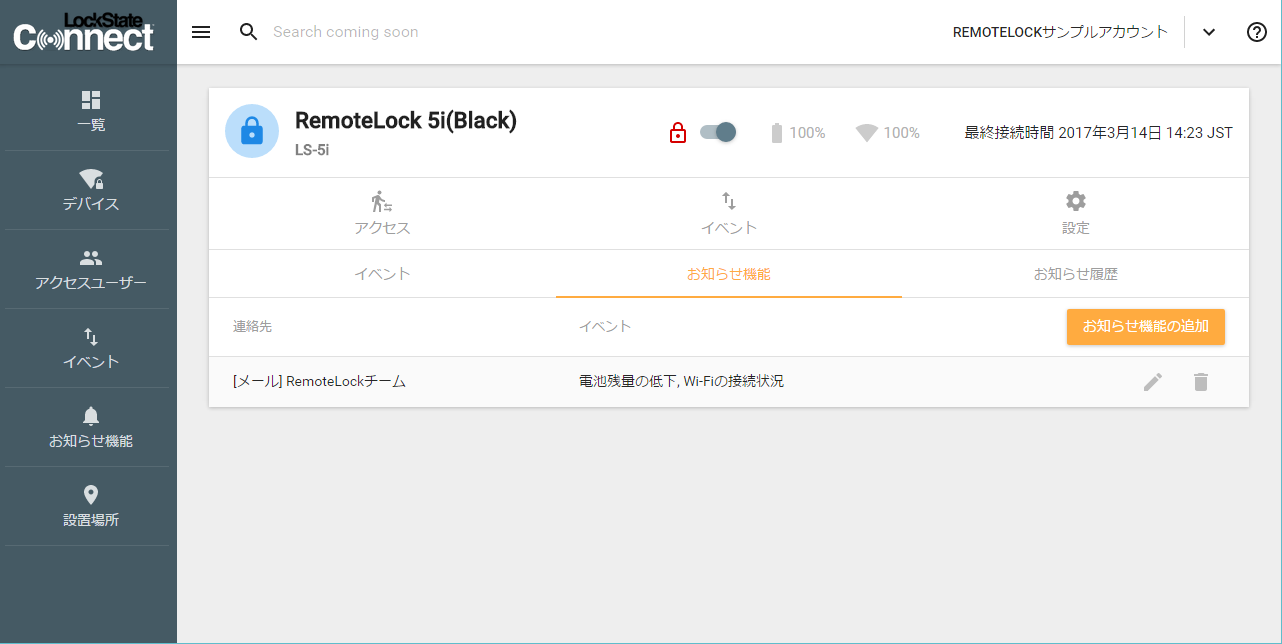Click the battery 100% value
The width and height of the screenshot is (1282, 644).
tap(807, 133)
